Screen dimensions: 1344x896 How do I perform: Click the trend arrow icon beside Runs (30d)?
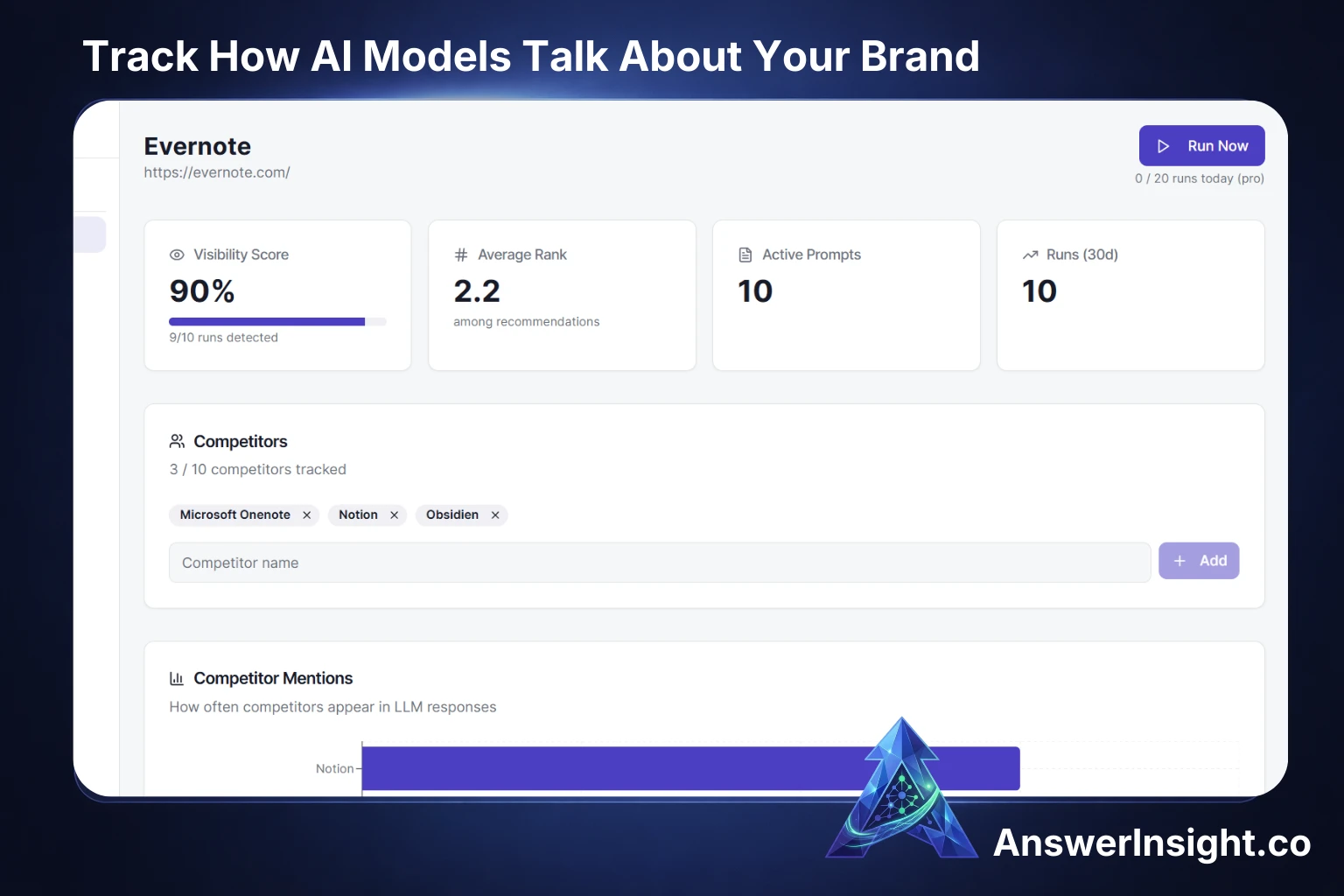coord(1030,255)
